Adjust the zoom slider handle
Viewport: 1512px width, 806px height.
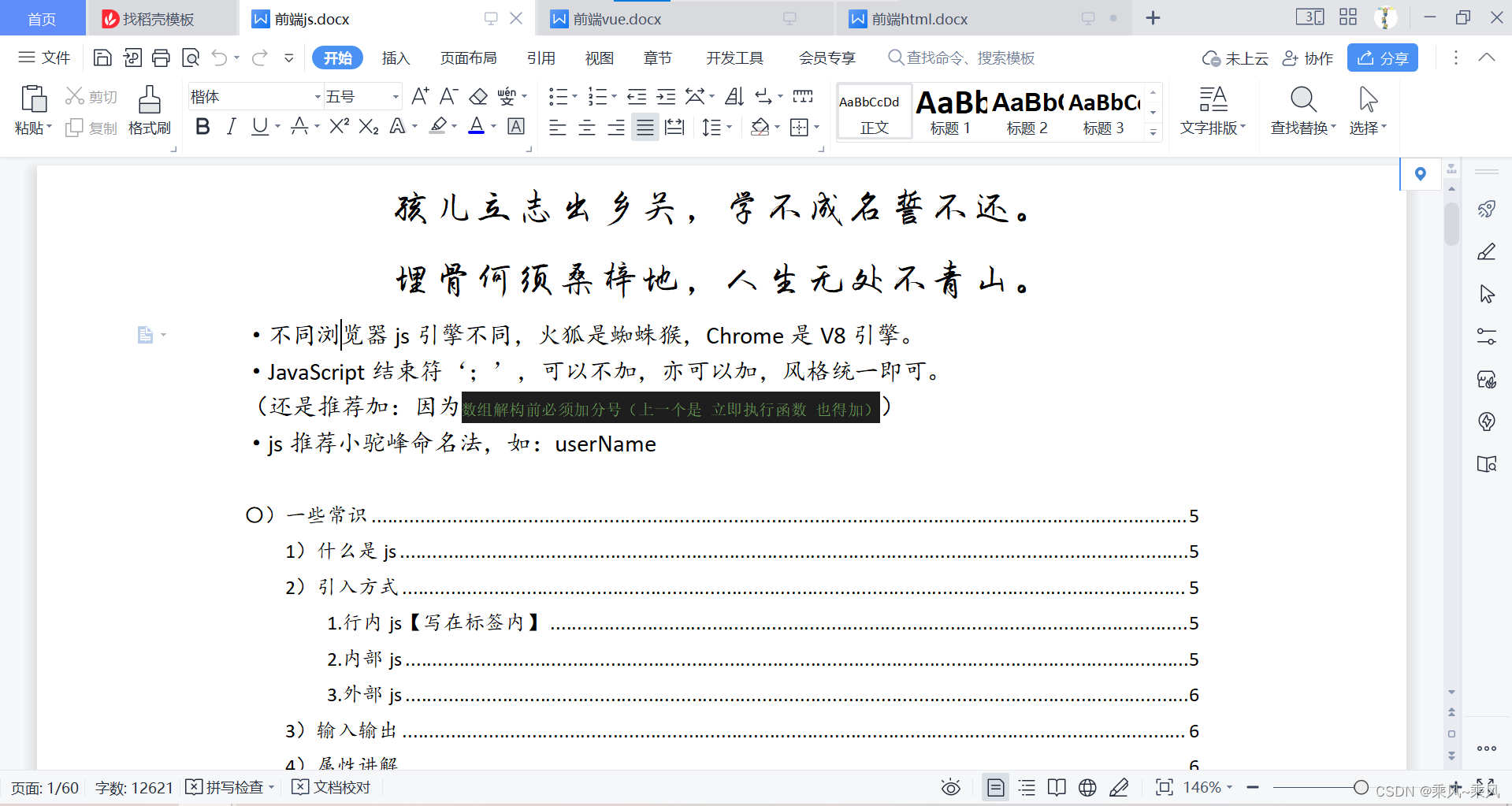tap(1361, 787)
